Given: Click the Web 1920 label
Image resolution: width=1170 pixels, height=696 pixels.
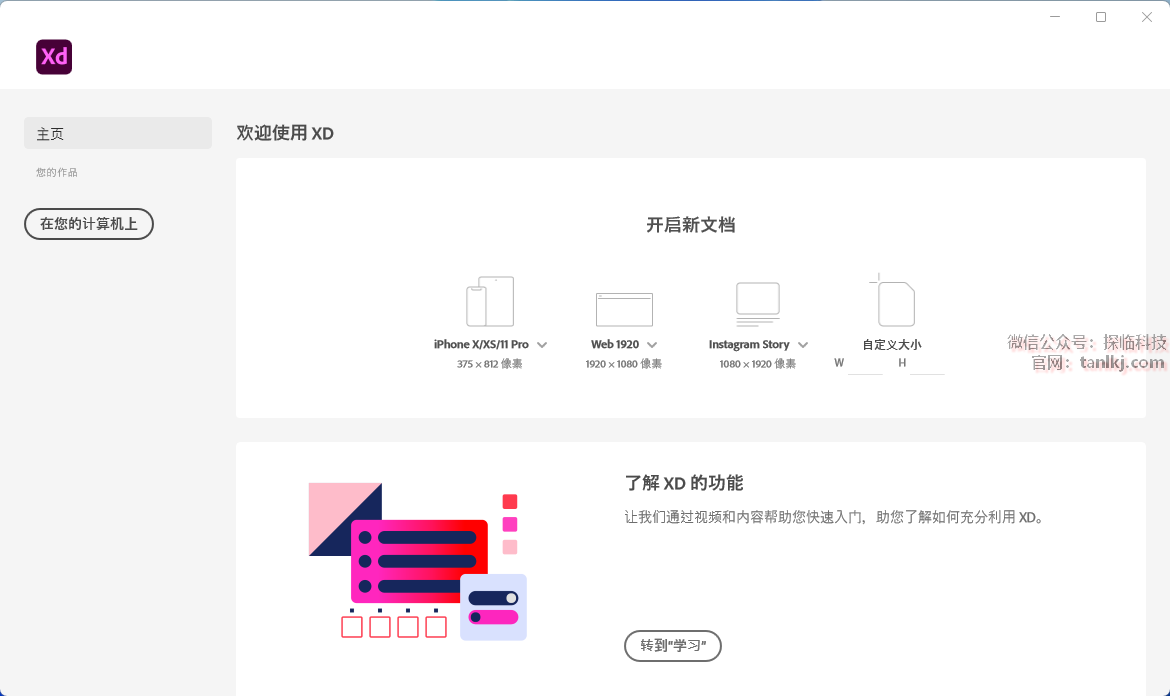Looking at the screenshot, I should tap(615, 345).
